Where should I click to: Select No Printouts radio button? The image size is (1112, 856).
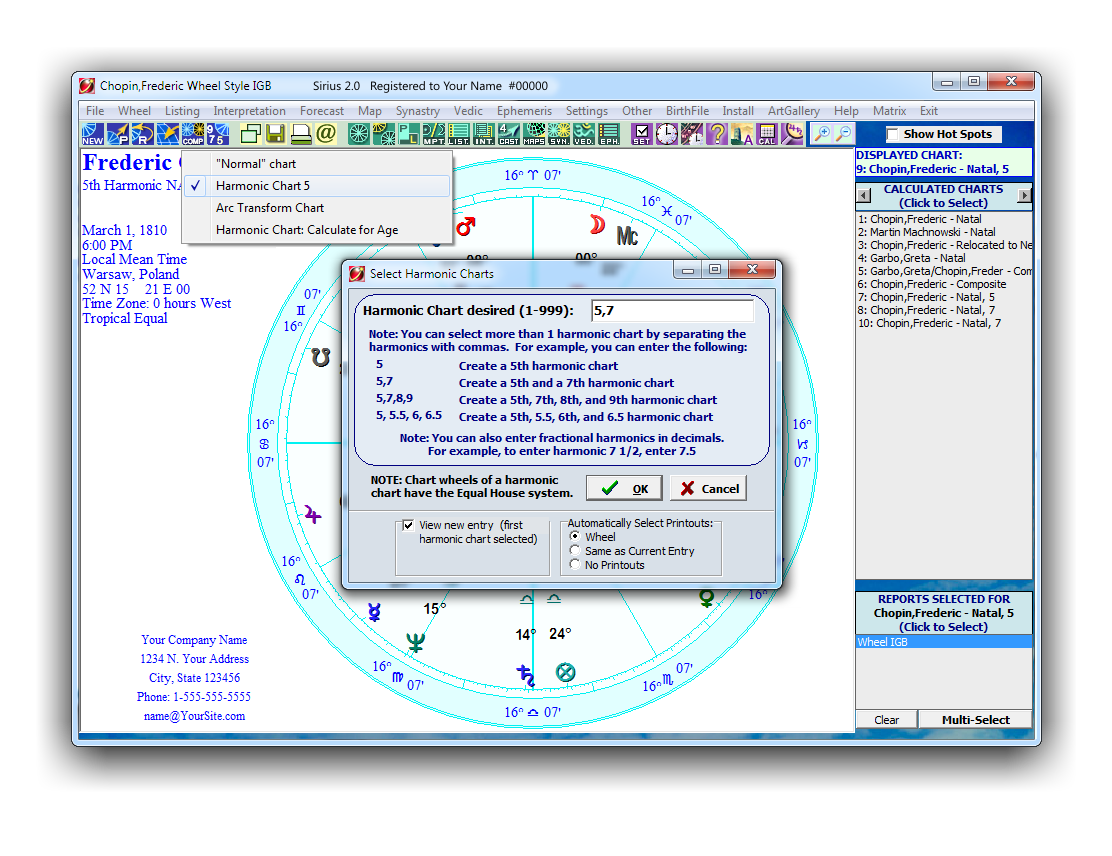[574, 565]
